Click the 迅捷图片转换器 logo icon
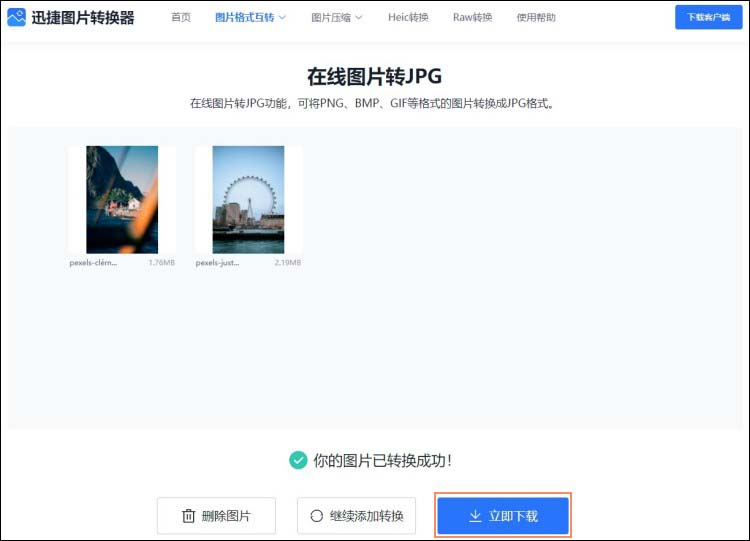 pyautogui.click(x=16, y=17)
